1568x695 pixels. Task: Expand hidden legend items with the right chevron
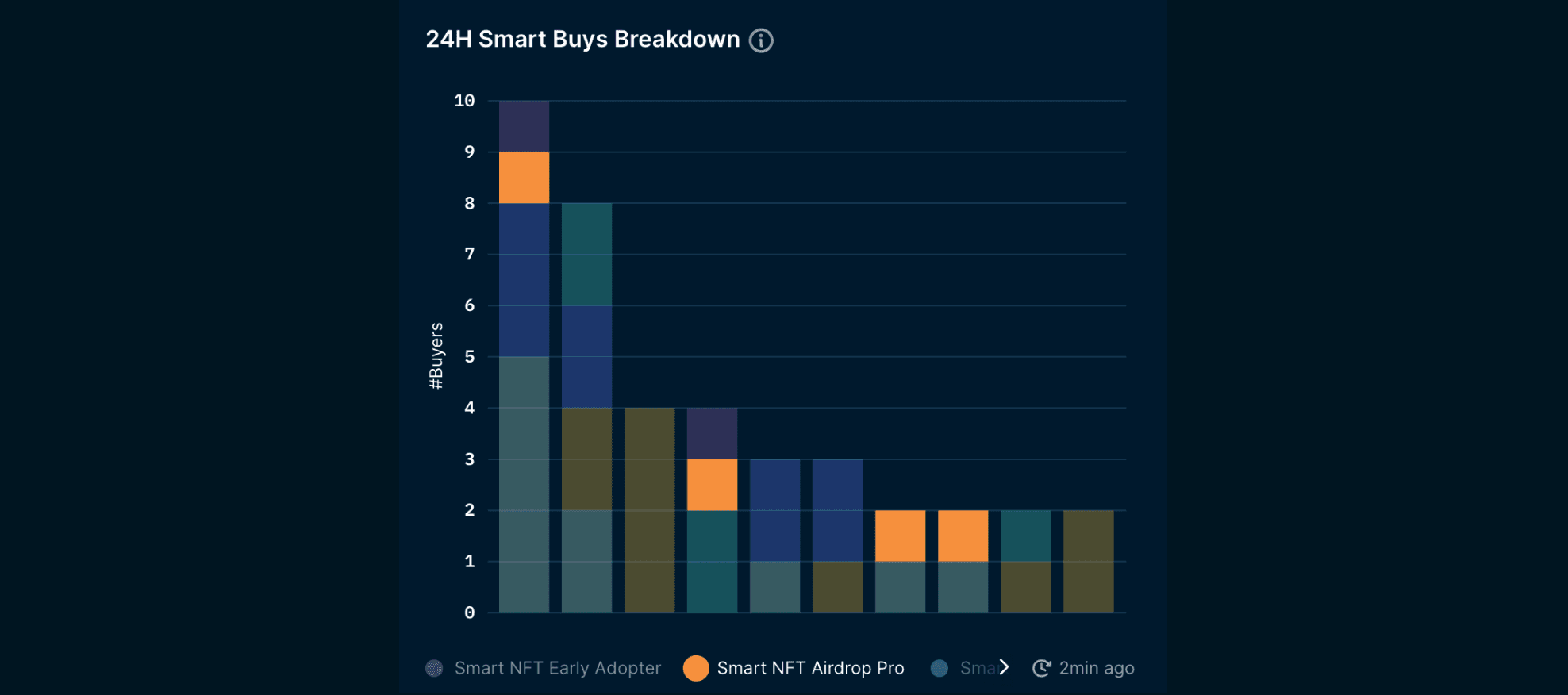click(x=1005, y=667)
